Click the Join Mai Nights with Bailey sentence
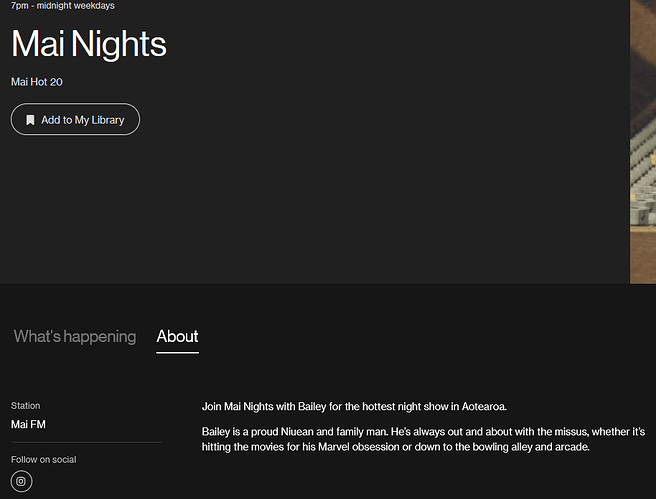This screenshot has width=656, height=499. [x=354, y=407]
